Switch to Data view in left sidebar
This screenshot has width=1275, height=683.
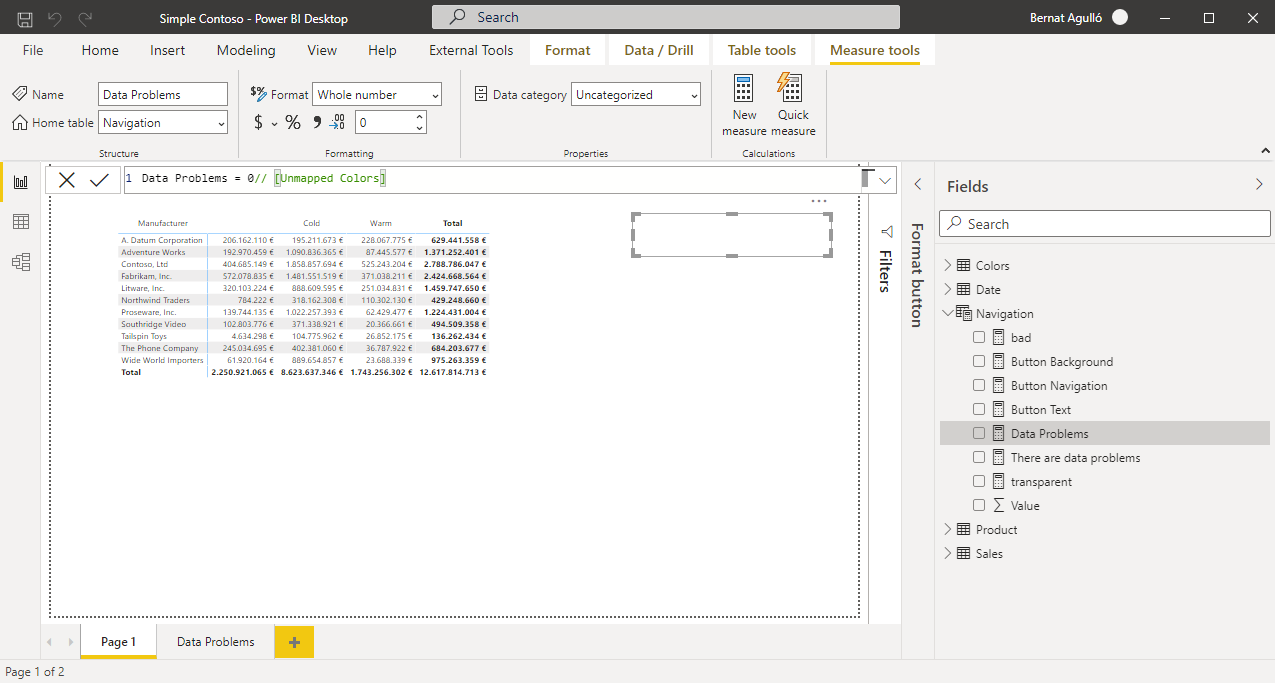(x=20, y=222)
